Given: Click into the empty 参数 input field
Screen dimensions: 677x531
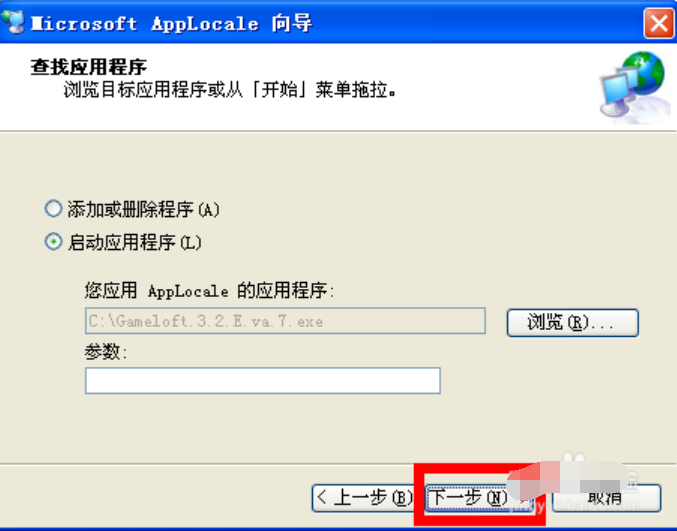Looking at the screenshot, I should click(263, 380).
